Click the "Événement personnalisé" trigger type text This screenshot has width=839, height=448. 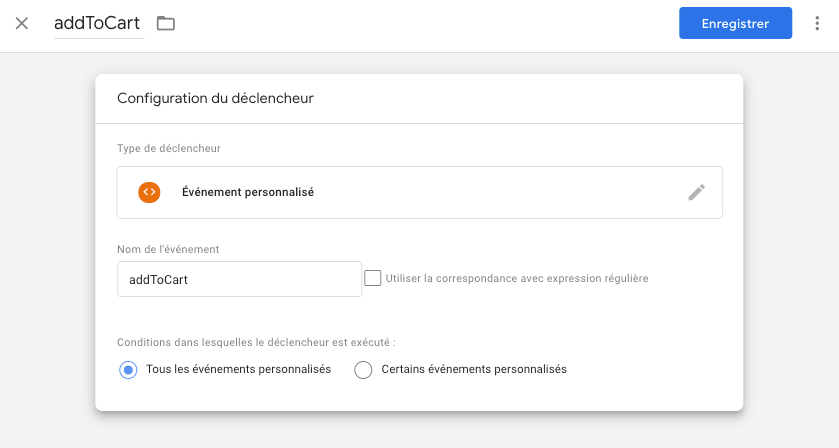248,192
